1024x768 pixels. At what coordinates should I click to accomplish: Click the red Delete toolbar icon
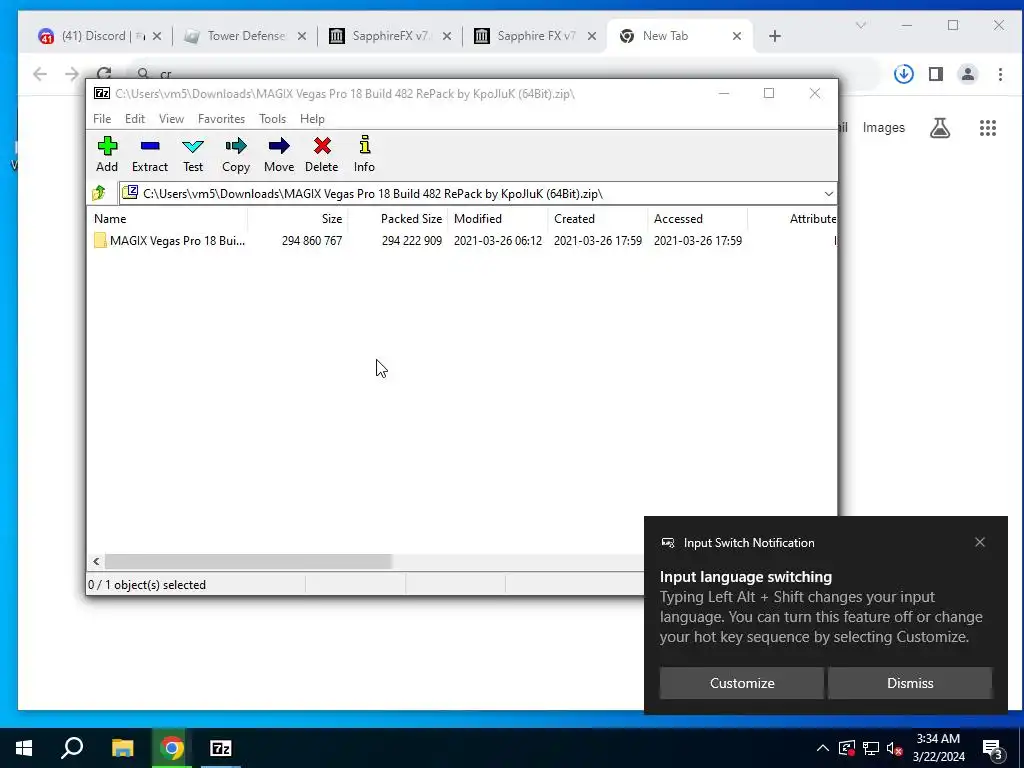pyautogui.click(x=321, y=155)
